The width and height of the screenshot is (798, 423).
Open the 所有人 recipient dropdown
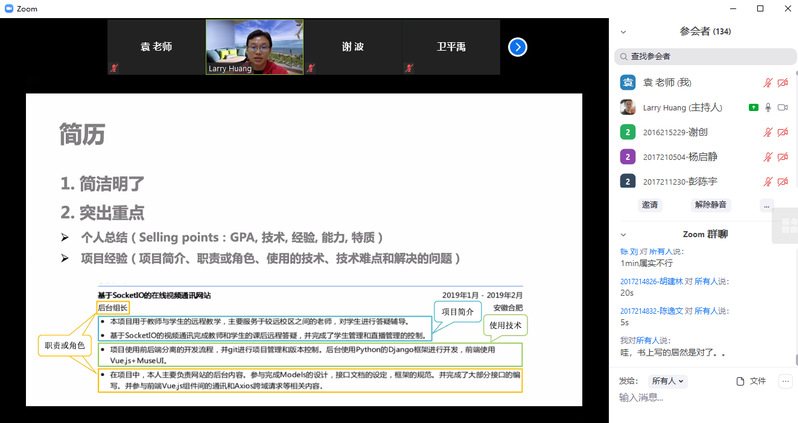tap(666, 381)
